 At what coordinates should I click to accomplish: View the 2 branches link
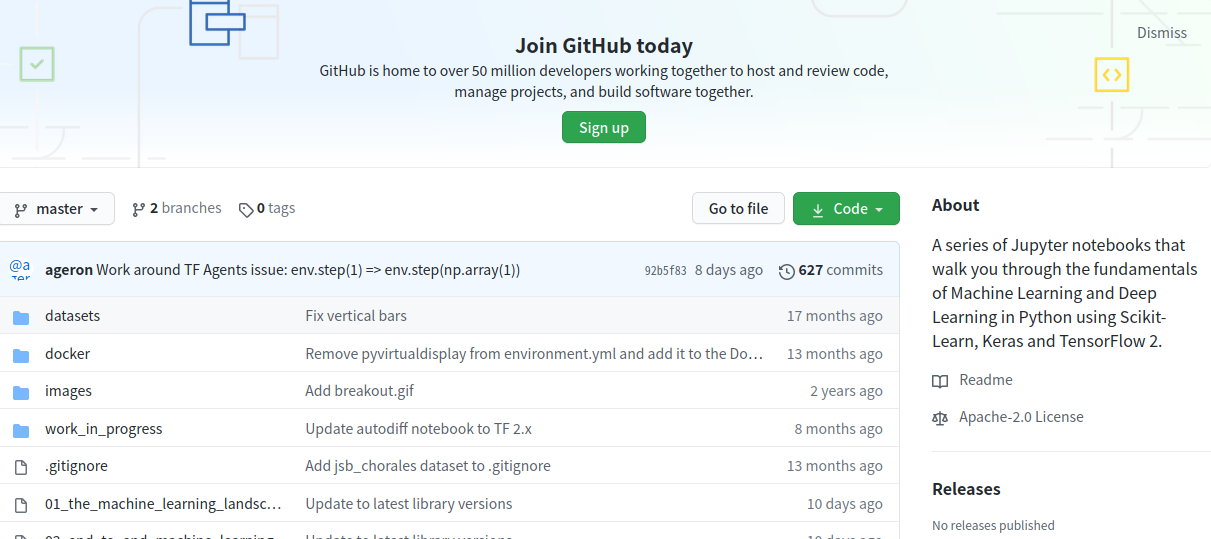pos(177,208)
